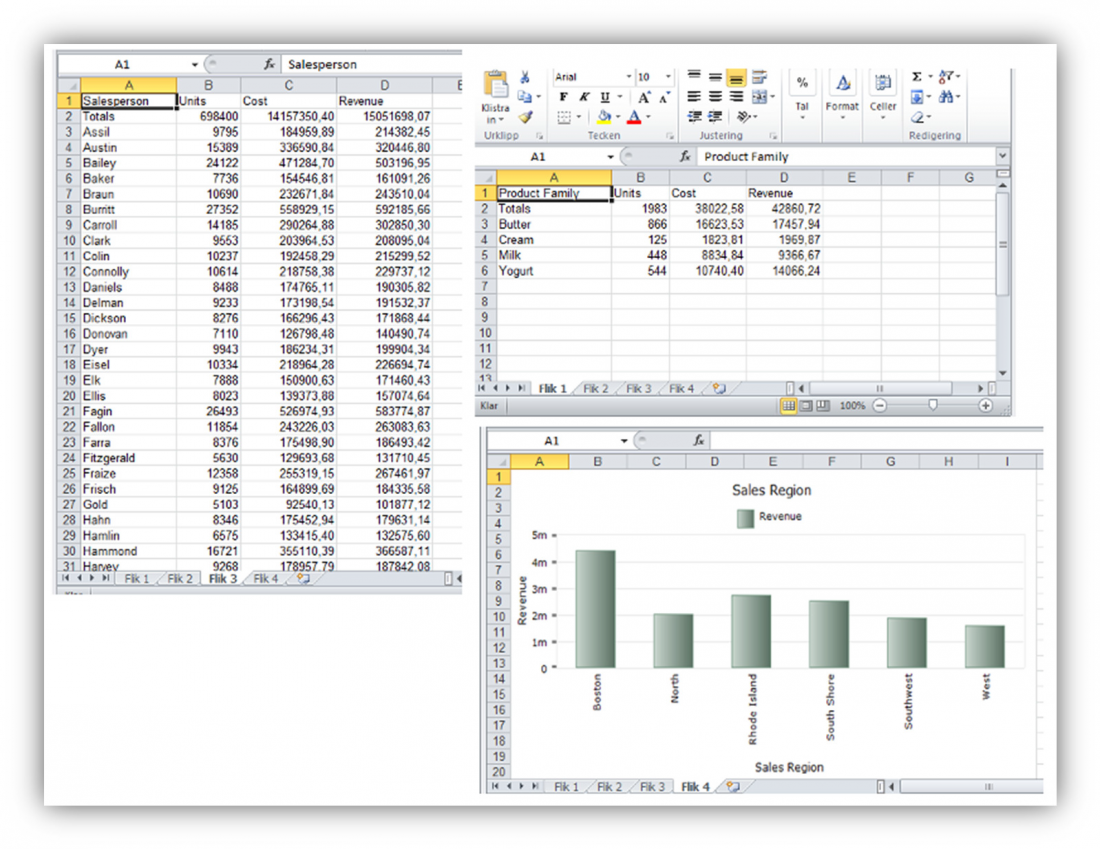Switch to Flik 3 tab in Sales Region chart workbook

(x=652, y=787)
